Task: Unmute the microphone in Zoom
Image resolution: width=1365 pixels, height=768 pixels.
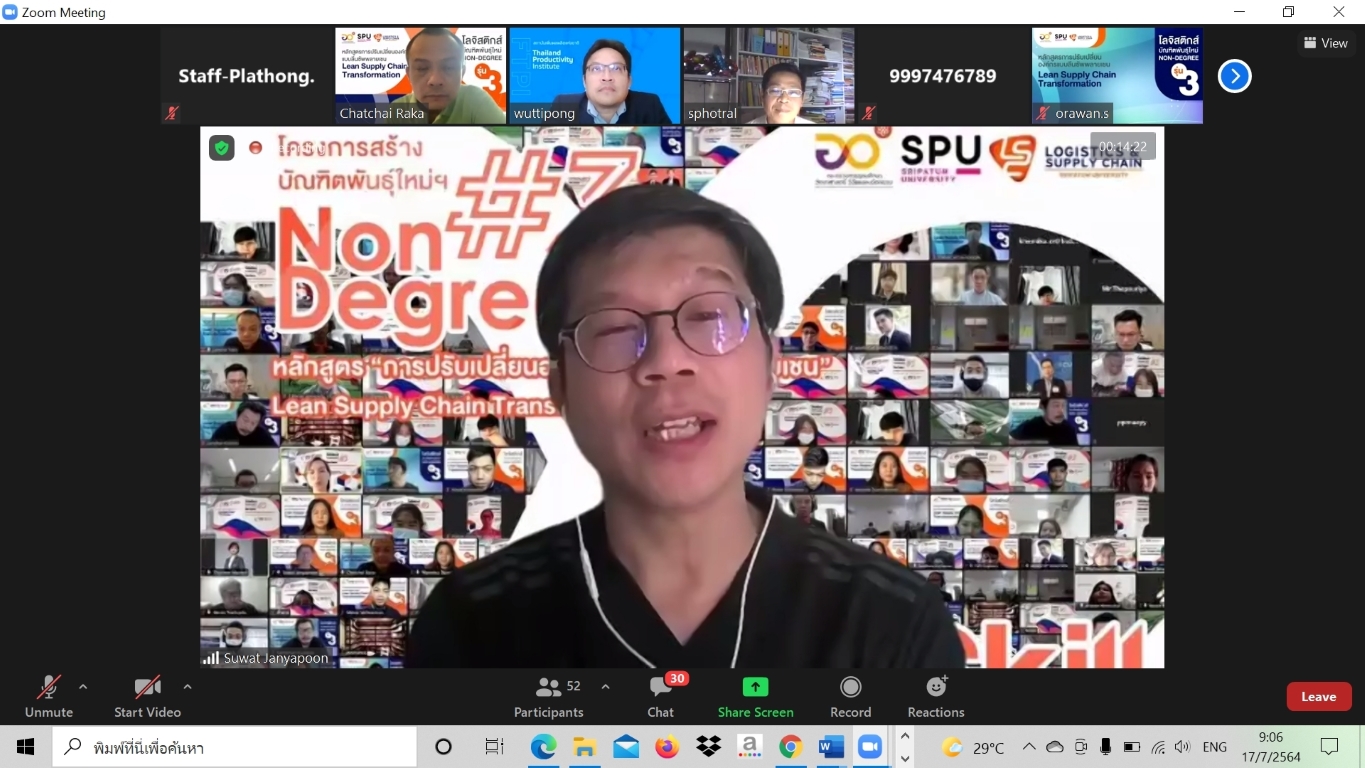Action: 48,696
